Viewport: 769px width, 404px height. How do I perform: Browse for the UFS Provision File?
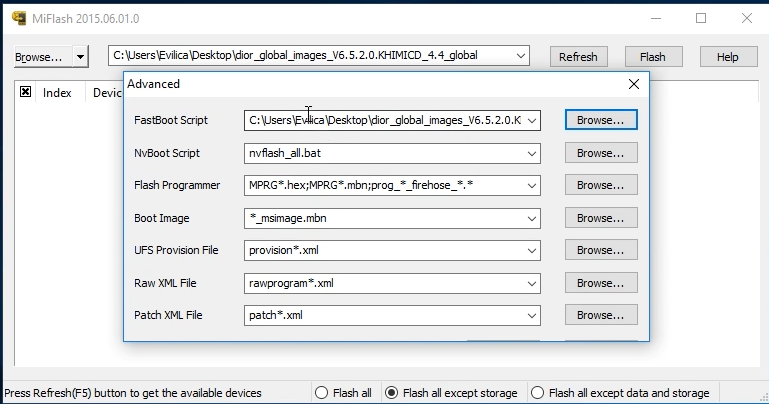pos(601,250)
